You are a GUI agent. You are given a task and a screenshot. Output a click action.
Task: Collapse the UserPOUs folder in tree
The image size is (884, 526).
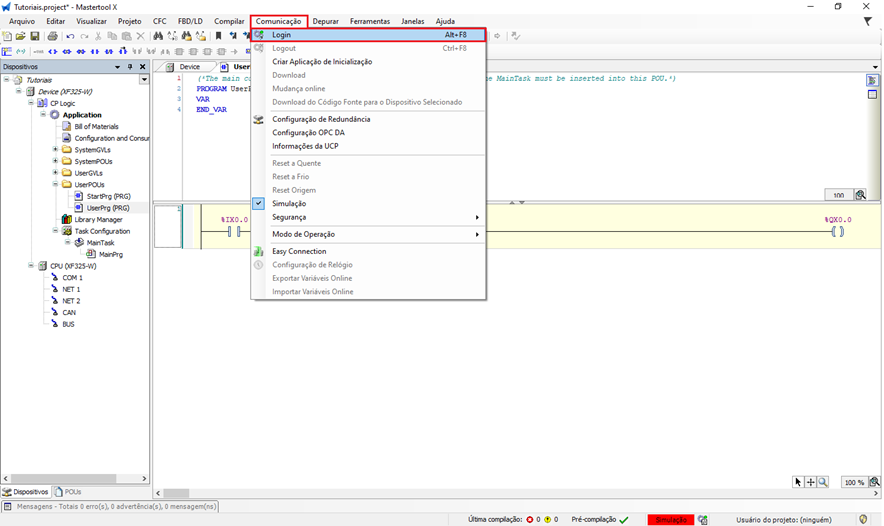click(x=56, y=185)
